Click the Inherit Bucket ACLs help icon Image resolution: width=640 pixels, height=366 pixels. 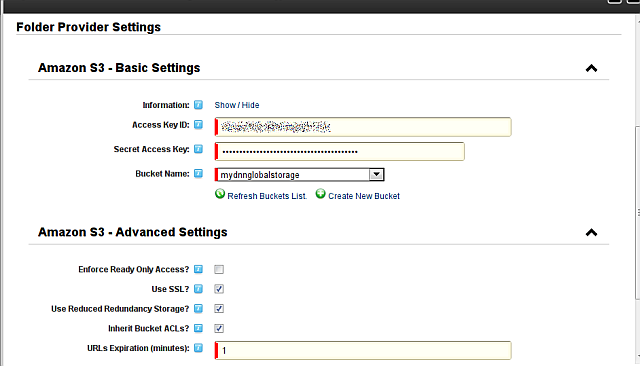[x=198, y=328]
